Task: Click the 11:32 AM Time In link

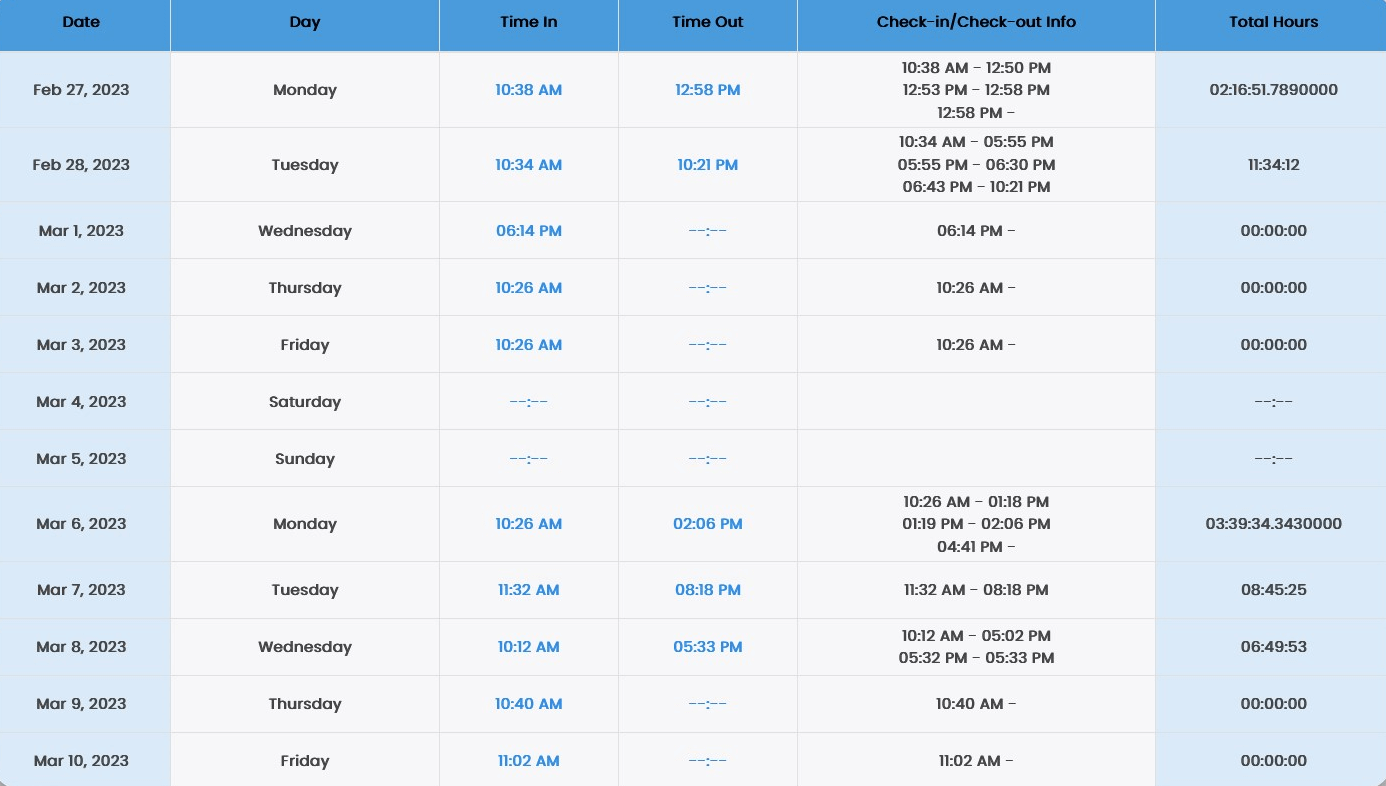Action: pyautogui.click(x=529, y=590)
